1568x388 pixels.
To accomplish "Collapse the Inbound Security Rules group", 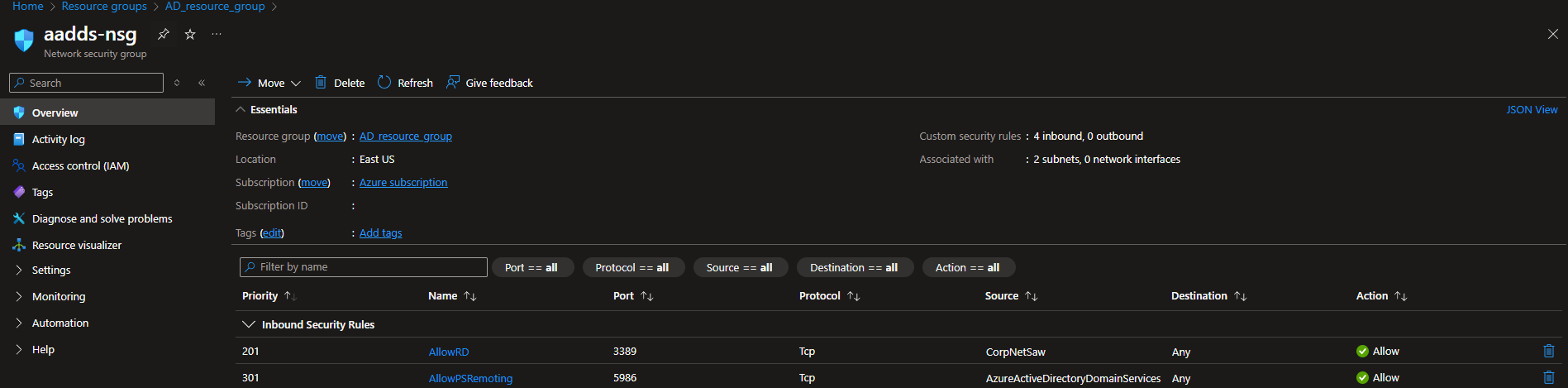I will click(x=248, y=324).
